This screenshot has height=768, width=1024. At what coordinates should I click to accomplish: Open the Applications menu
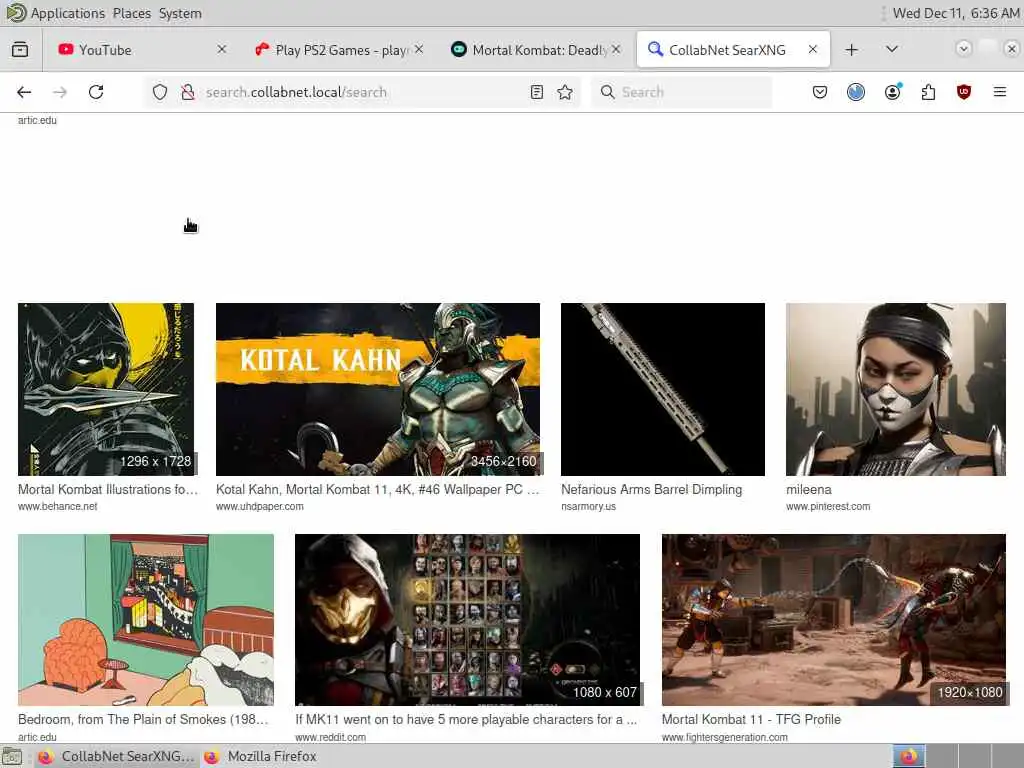pyautogui.click(x=68, y=13)
